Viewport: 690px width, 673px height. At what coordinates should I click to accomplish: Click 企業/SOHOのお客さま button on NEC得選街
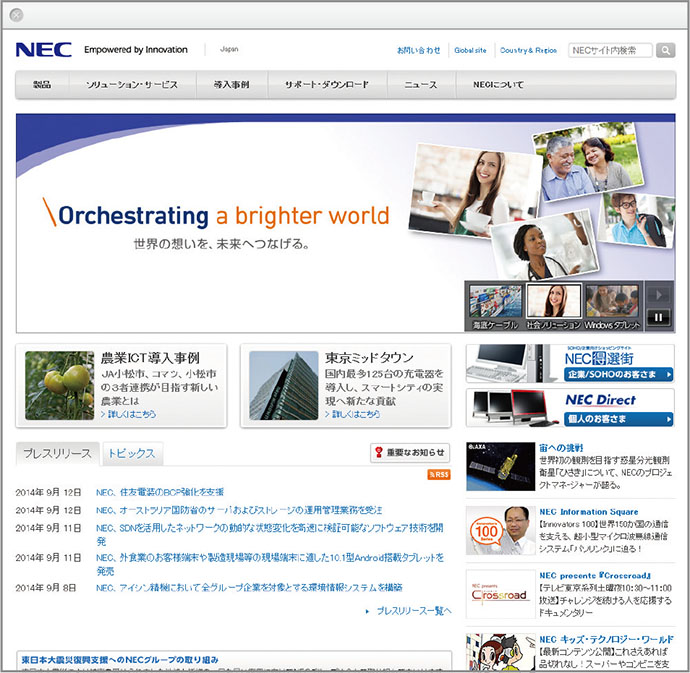click(x=618, y=375)
